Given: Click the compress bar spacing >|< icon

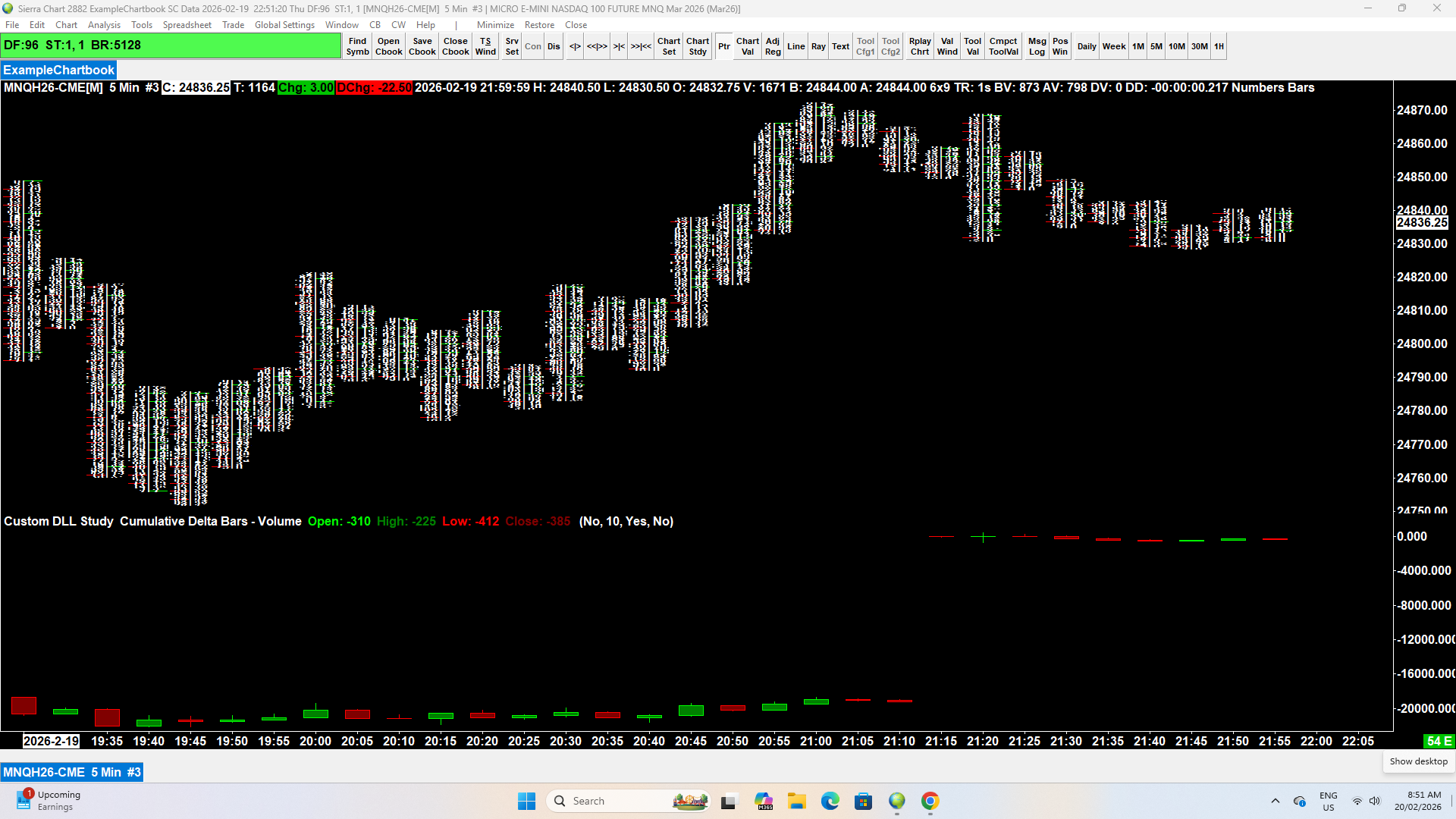Looking at the screenshot, I should 619,46.
